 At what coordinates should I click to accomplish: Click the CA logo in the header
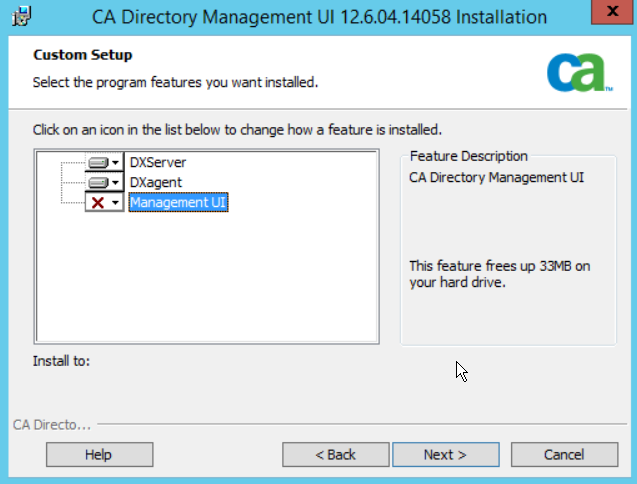pos(579,72)
